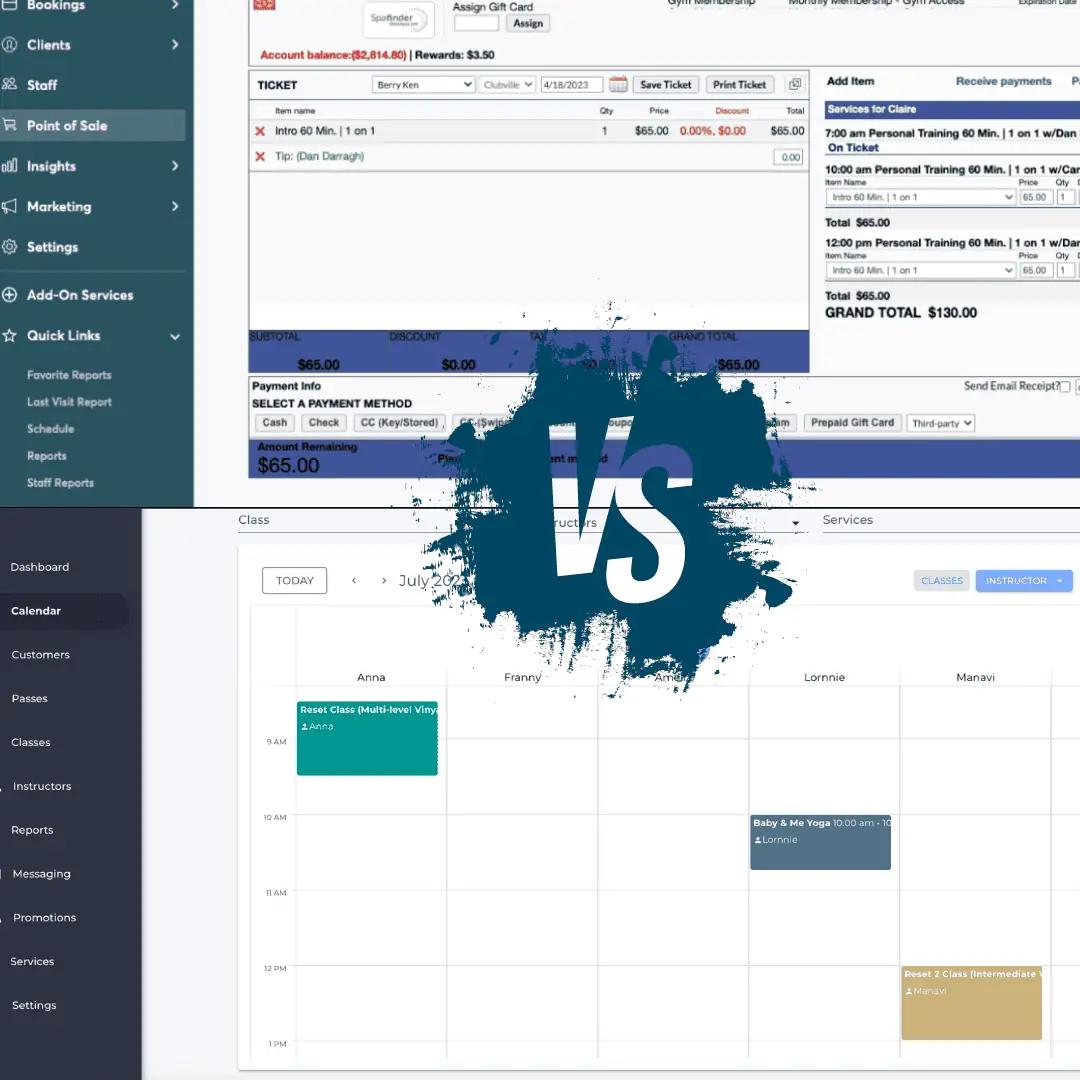Open Classes in the sidebar
This screenshot has width=1080, height=1080.
click(31, 742)
